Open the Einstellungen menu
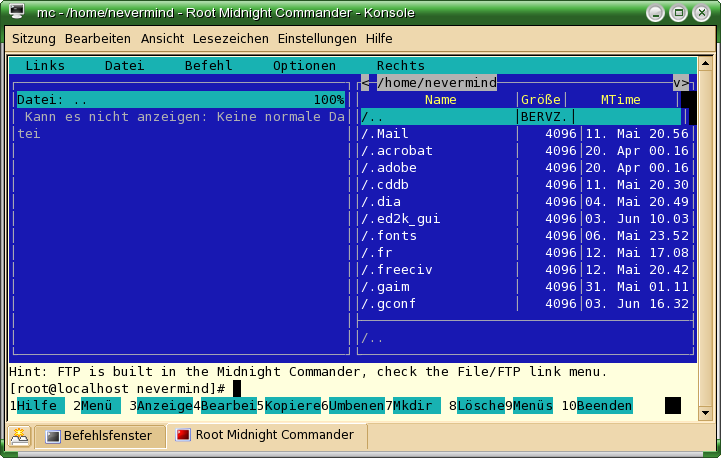 click(317, 39)
